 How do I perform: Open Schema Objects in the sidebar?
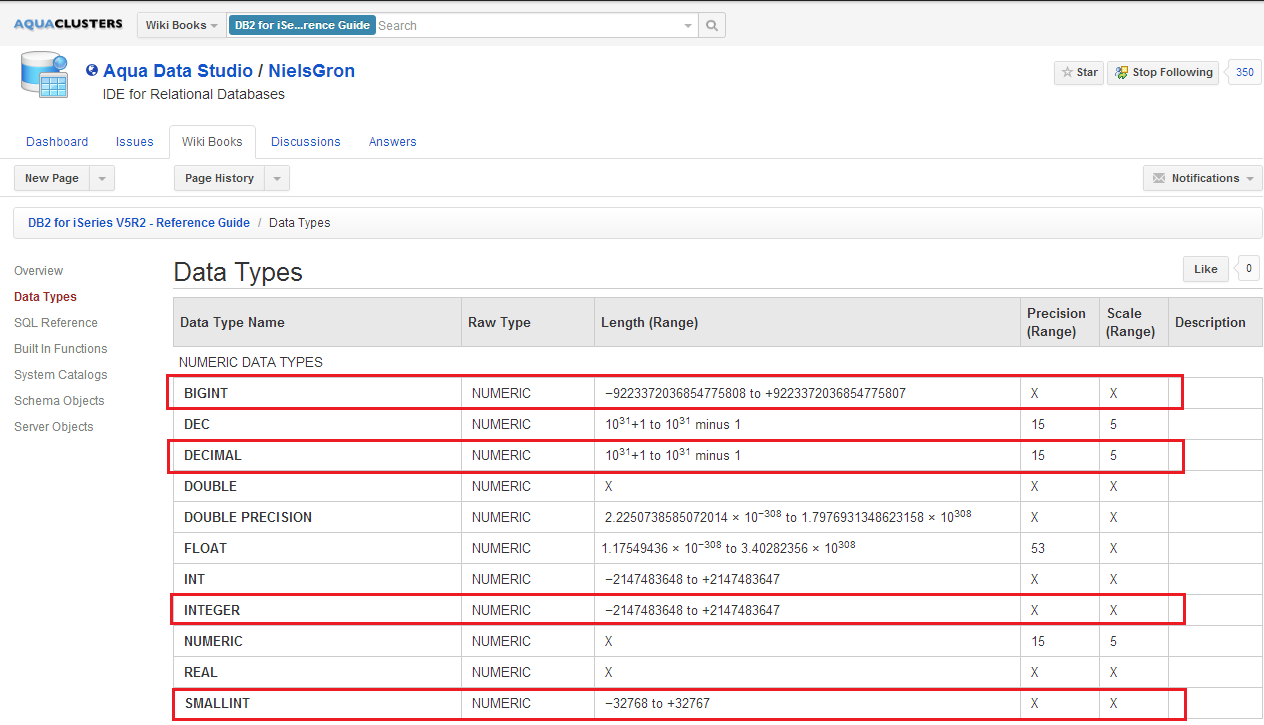[x=59, y=401]
